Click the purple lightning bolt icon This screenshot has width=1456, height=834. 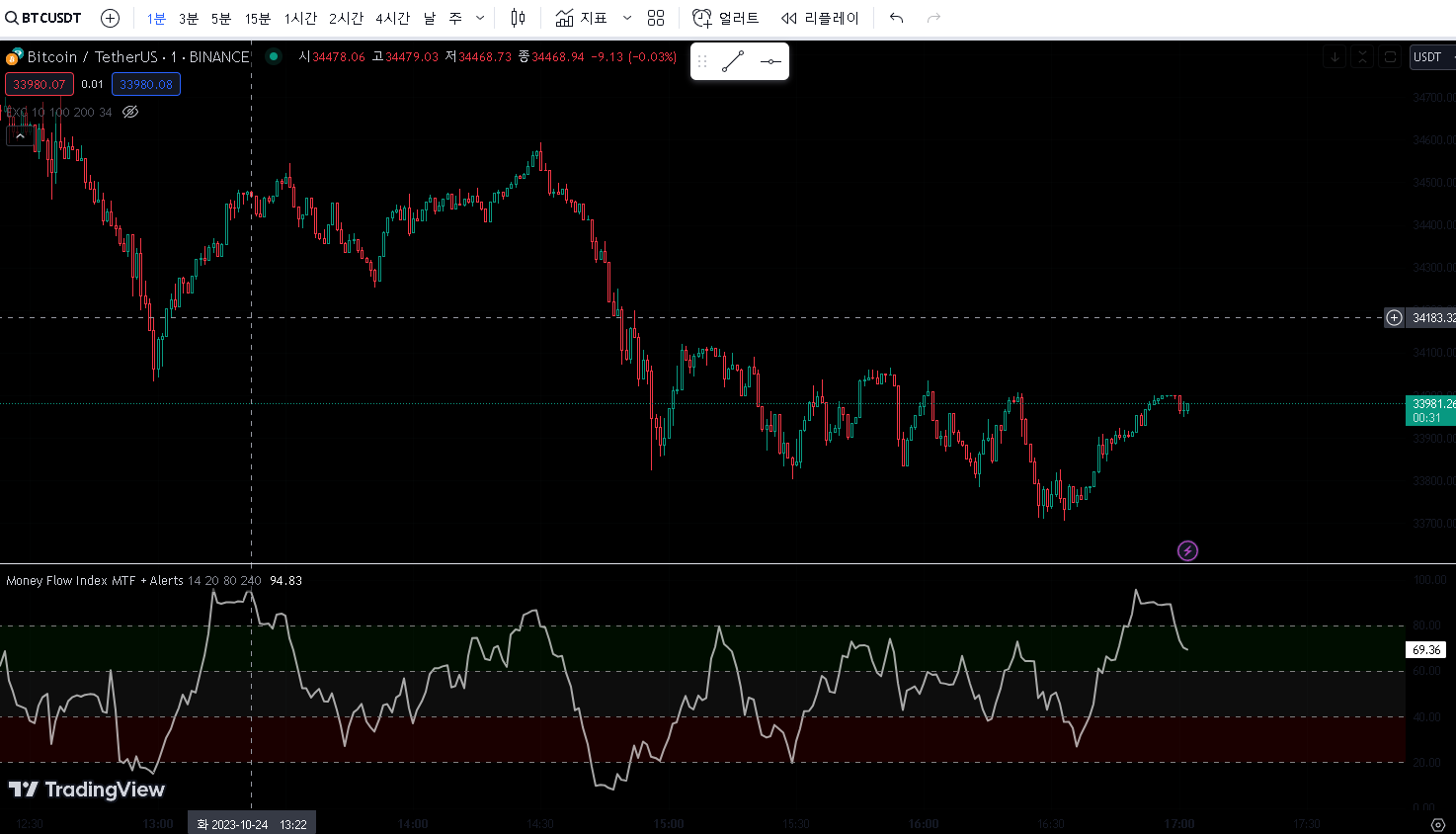coord(1187,550)
